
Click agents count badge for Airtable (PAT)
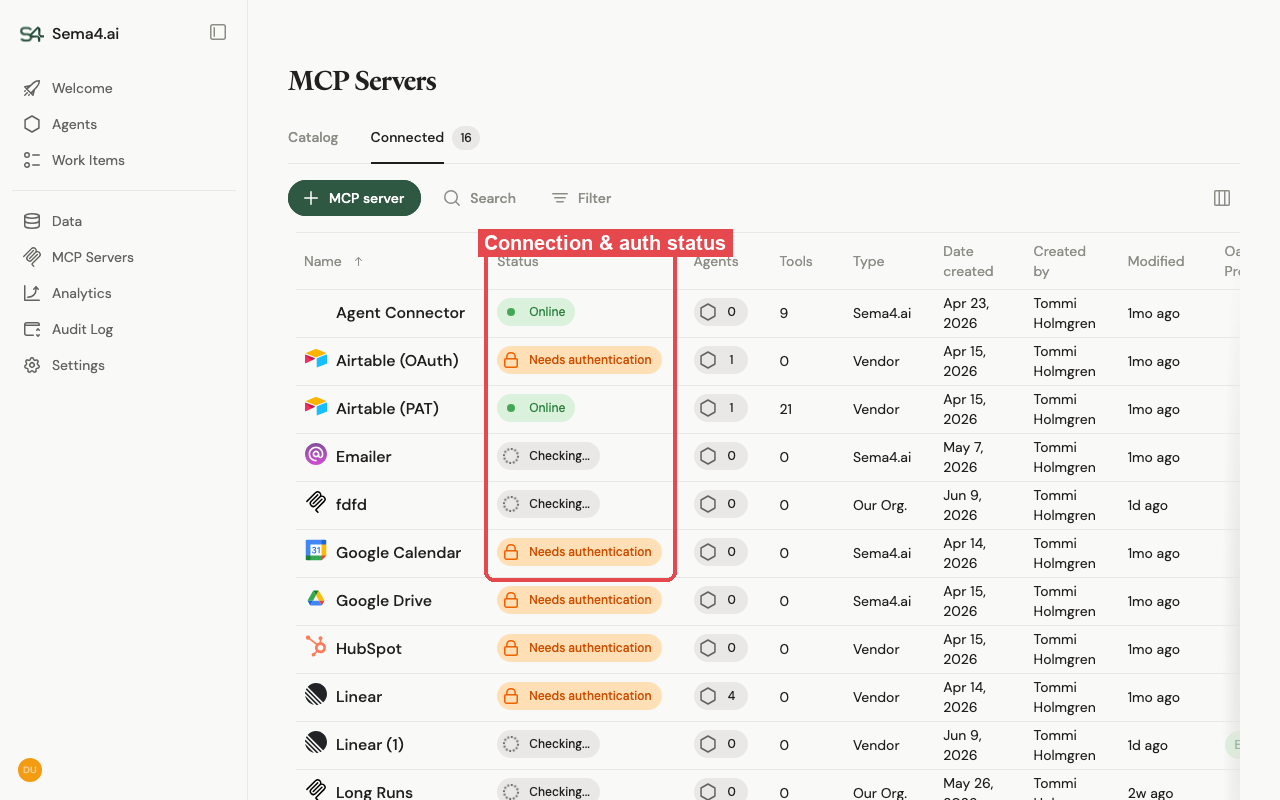(x=720, y=408)
